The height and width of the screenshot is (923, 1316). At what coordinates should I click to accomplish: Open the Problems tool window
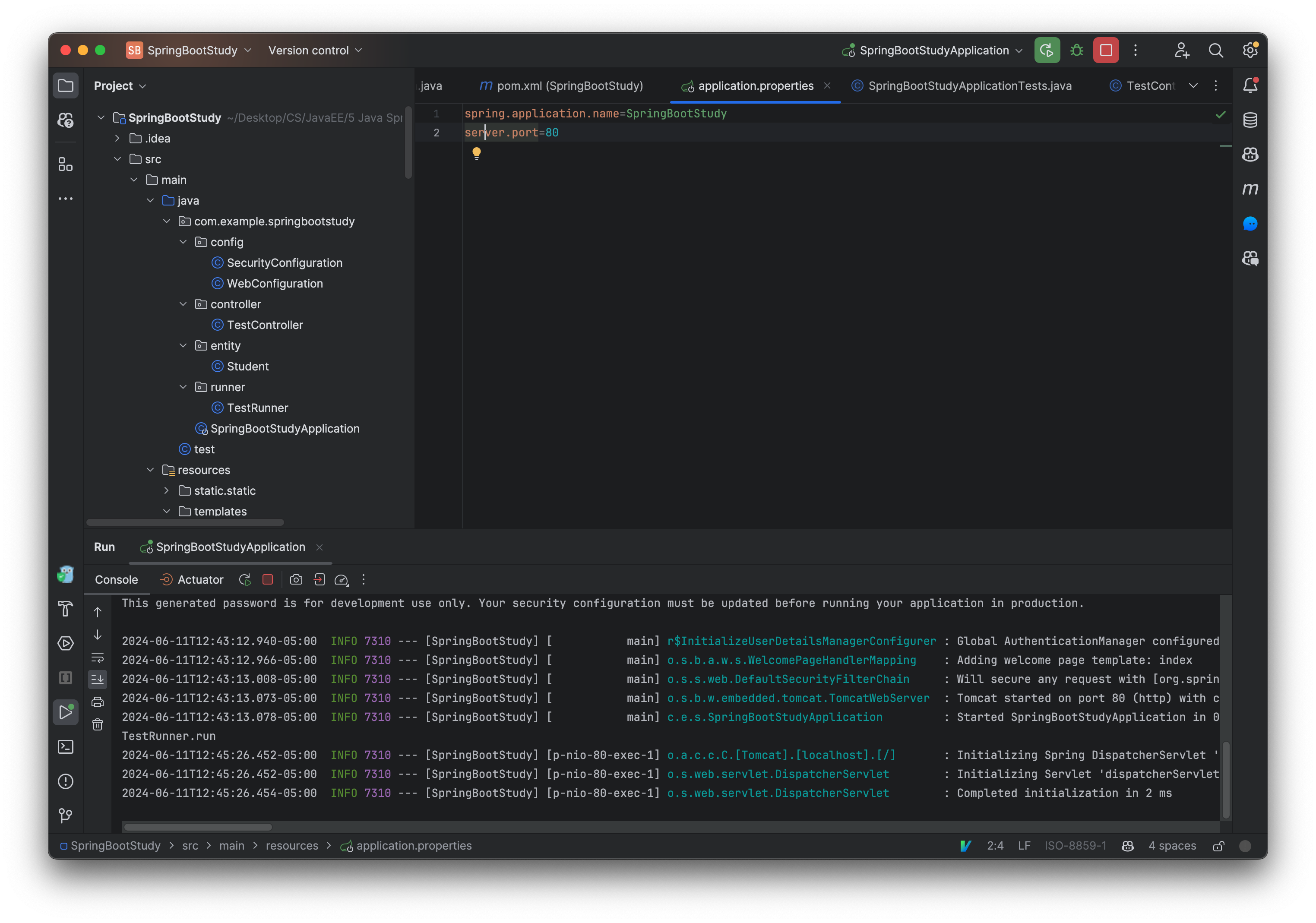tap(65, 781)
